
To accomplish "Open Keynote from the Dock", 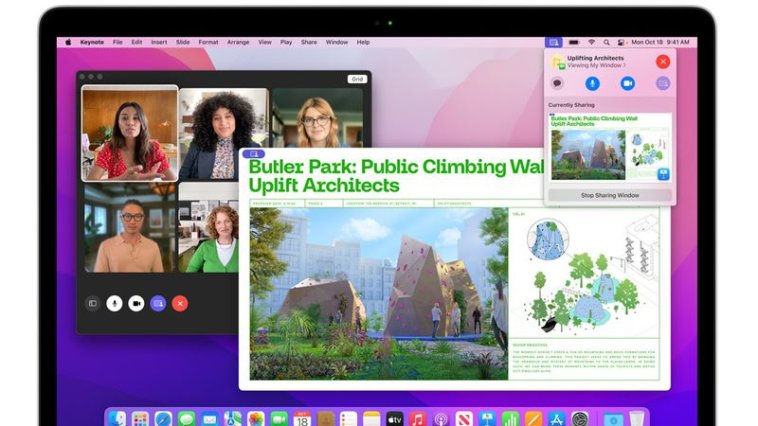I will [x=487, y=419].
